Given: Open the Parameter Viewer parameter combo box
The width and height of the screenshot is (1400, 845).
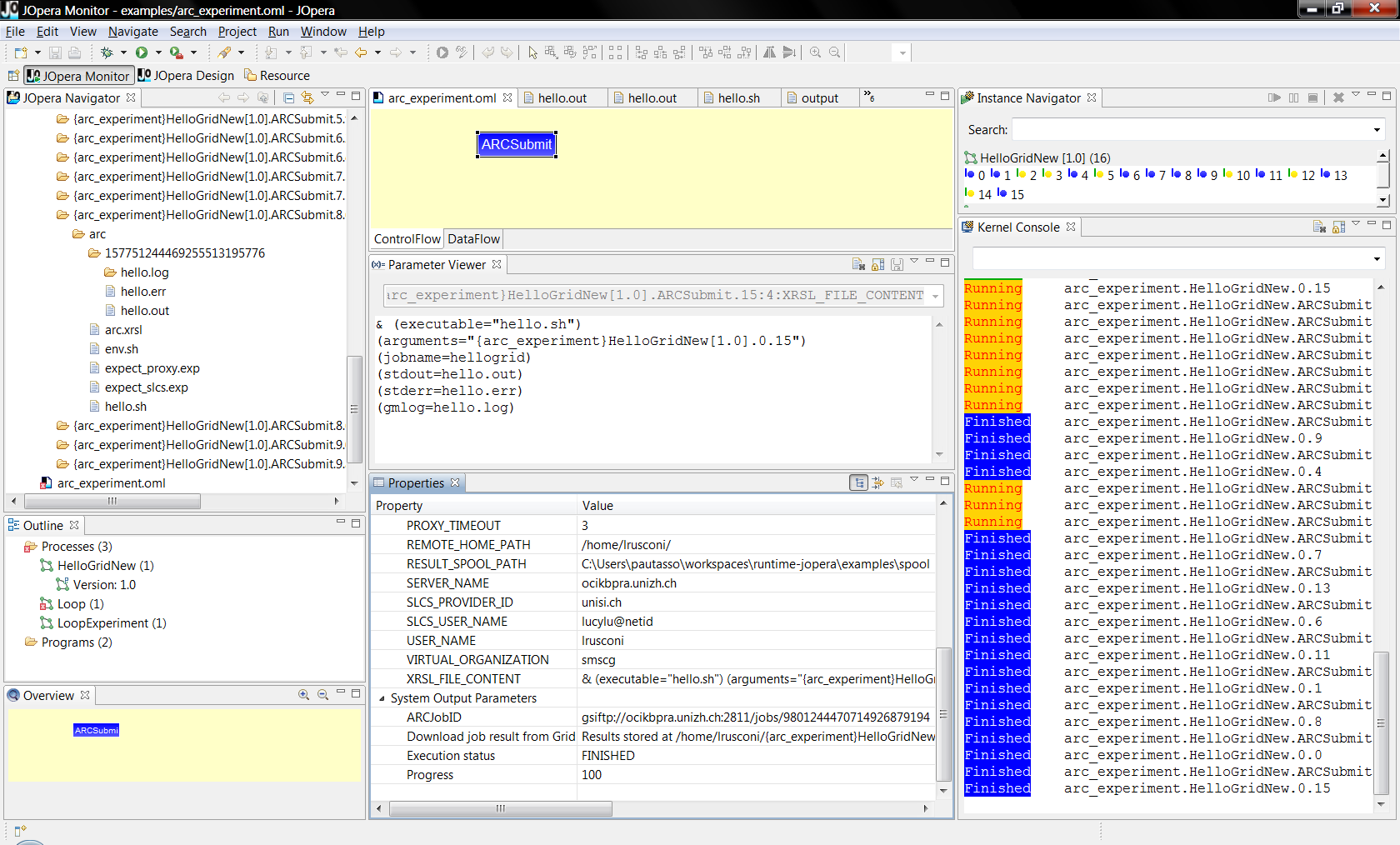Looking at the screenshot, I should coord(662,295).
